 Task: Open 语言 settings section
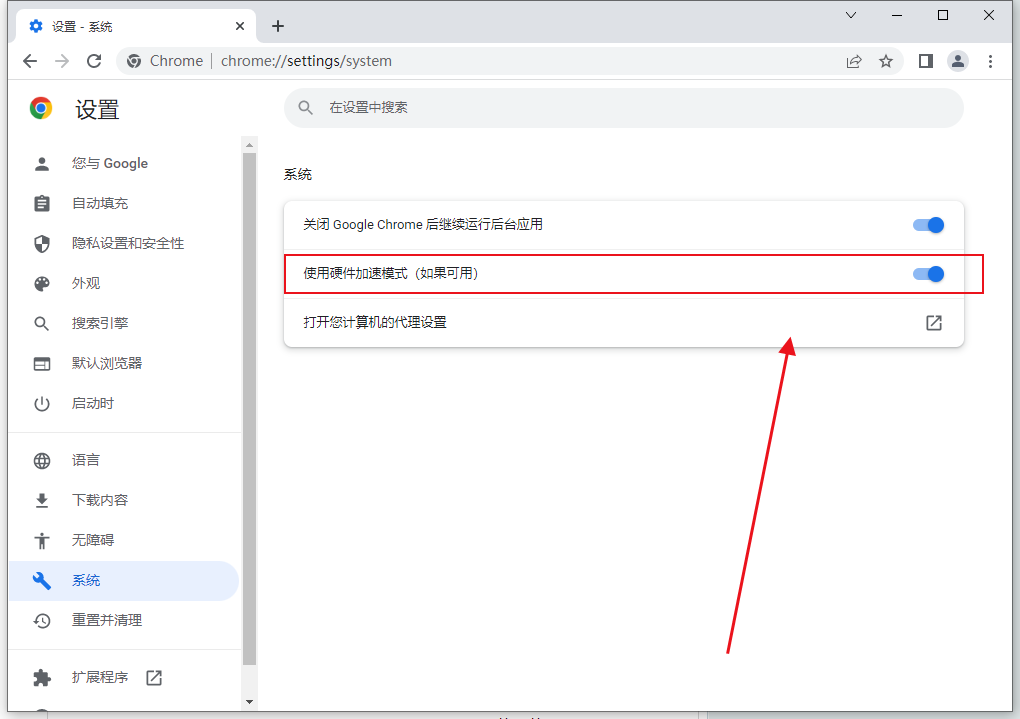124,461
